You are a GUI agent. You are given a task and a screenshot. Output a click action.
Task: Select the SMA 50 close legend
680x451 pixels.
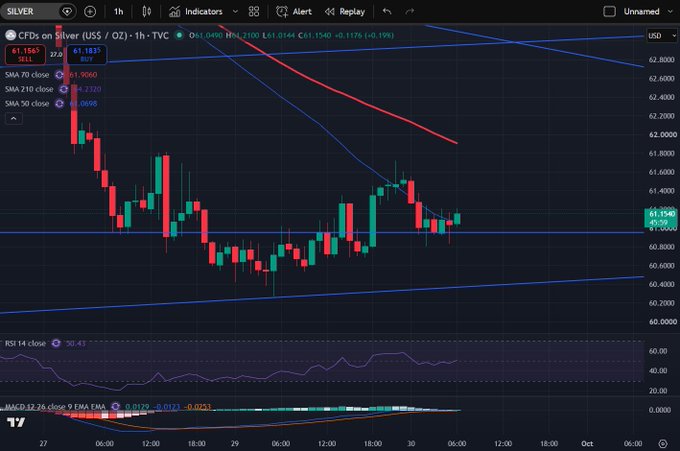point(27,104)
